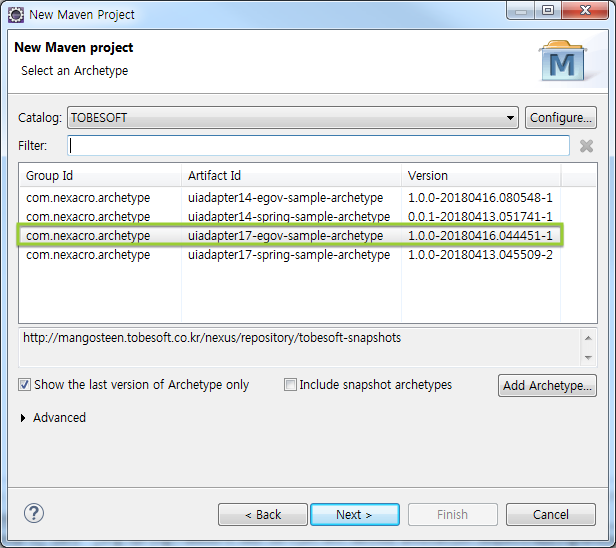The width and height of the screenshot is (616, 548).
Task: Select uiadapter14-egov-sample-archetype row
Action: (285, 198)
